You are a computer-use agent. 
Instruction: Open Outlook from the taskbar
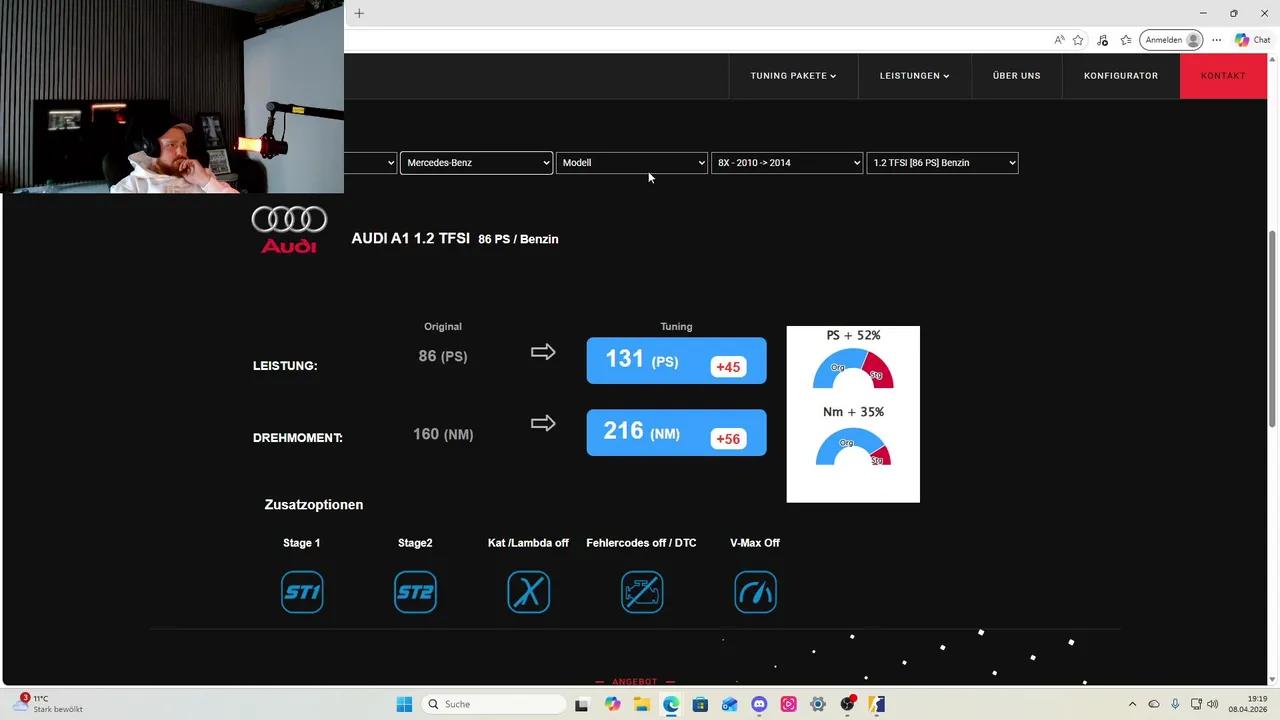pos(730,704)
